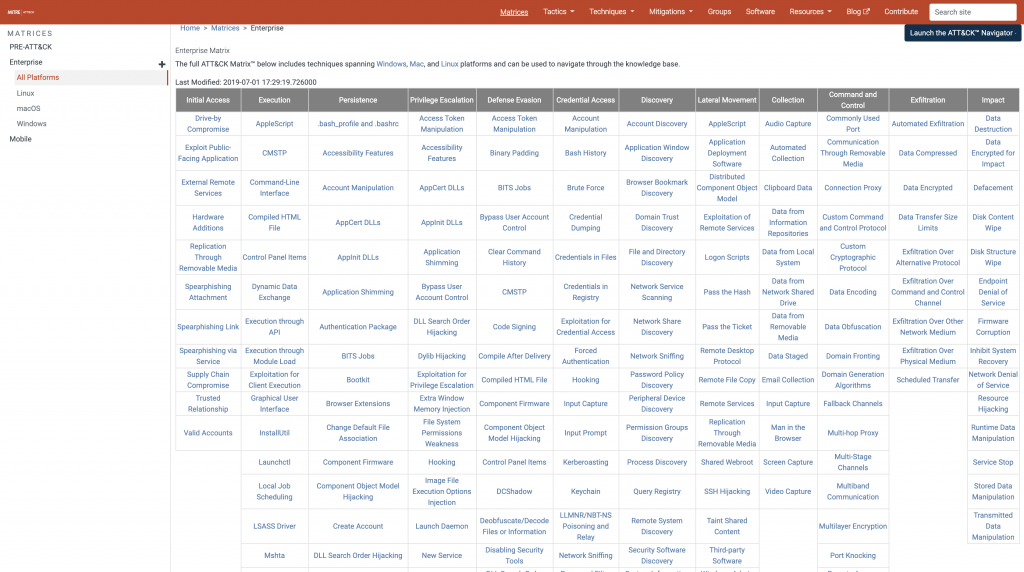Viewport: 1024px width, 572px height.
Task: Open Scheduled Transfer technique
Action: coord(927,379)
